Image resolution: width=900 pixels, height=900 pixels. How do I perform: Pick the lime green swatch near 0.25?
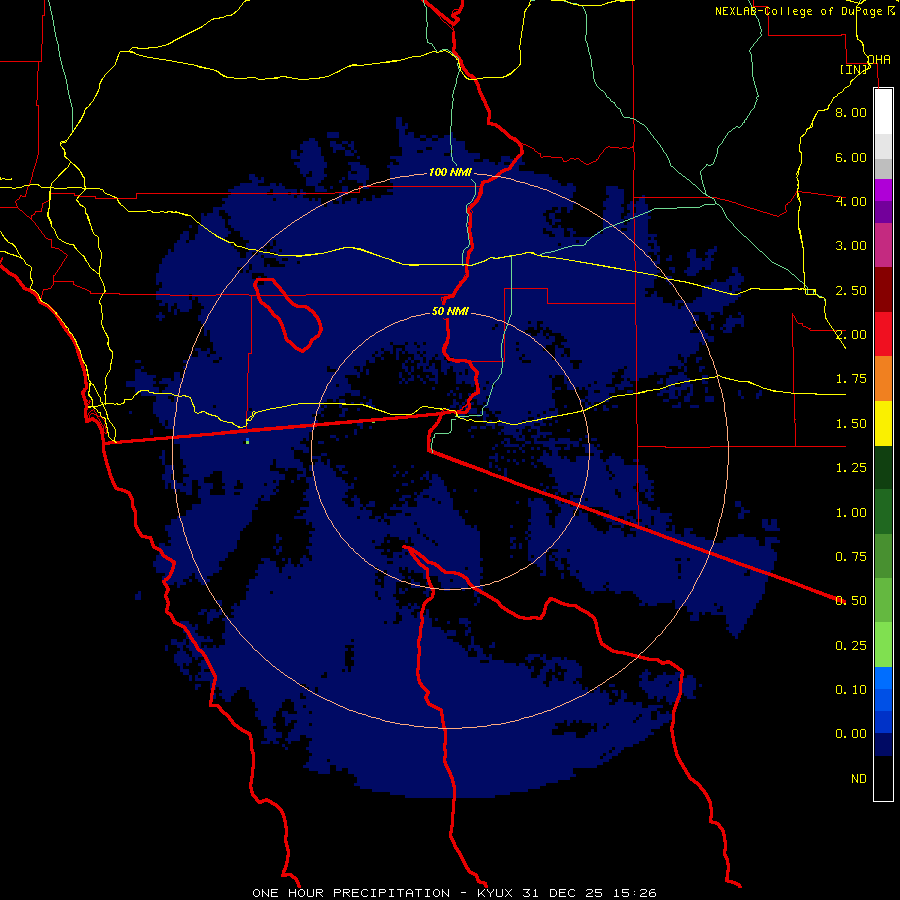pos(883,645)
